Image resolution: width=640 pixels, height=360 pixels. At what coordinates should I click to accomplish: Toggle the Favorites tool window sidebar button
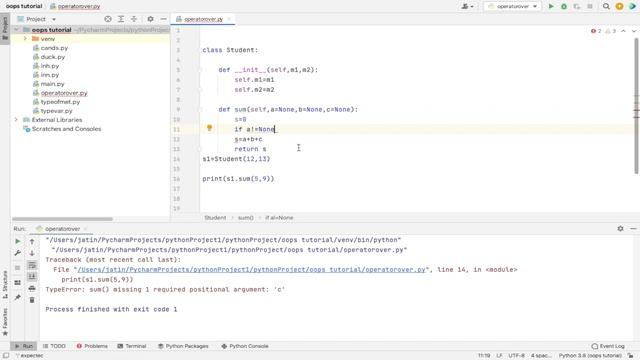click(5, 322)
